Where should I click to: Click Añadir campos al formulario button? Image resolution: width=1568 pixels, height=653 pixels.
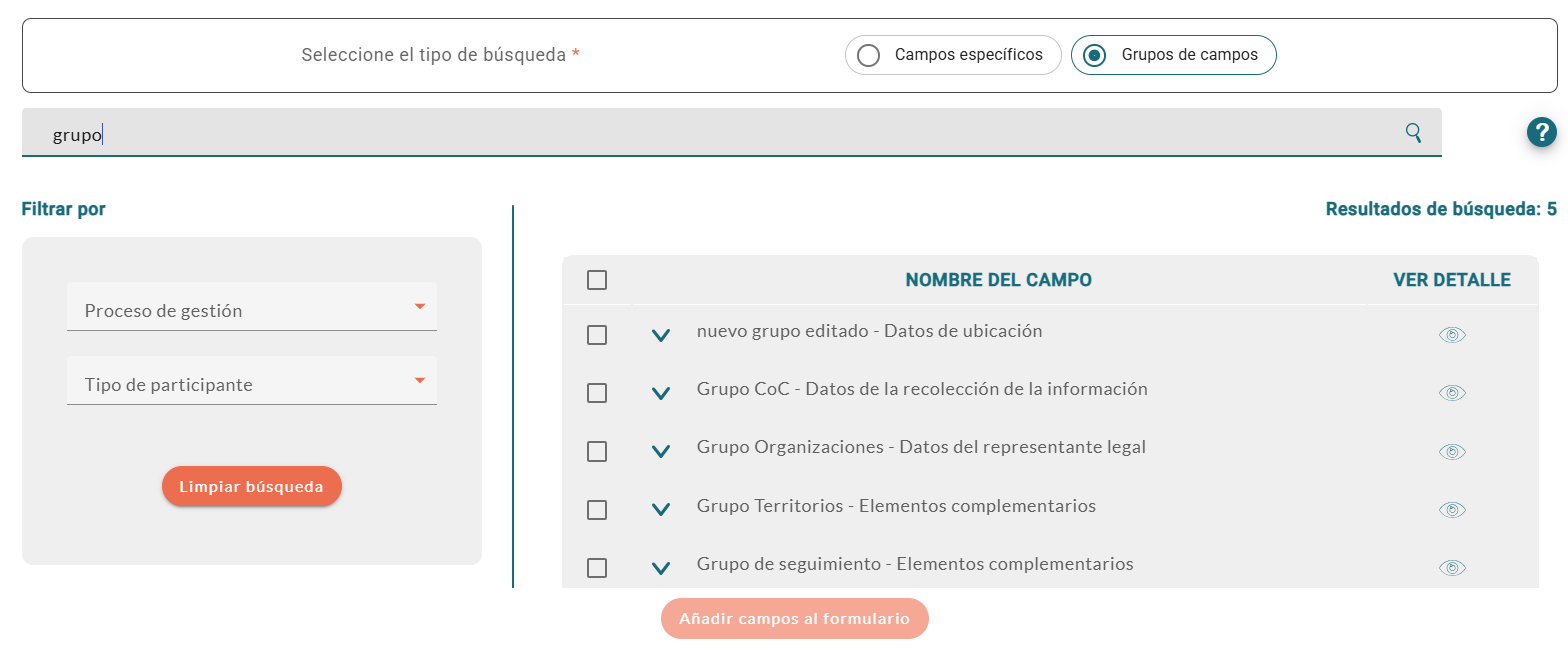click(794, 619)
